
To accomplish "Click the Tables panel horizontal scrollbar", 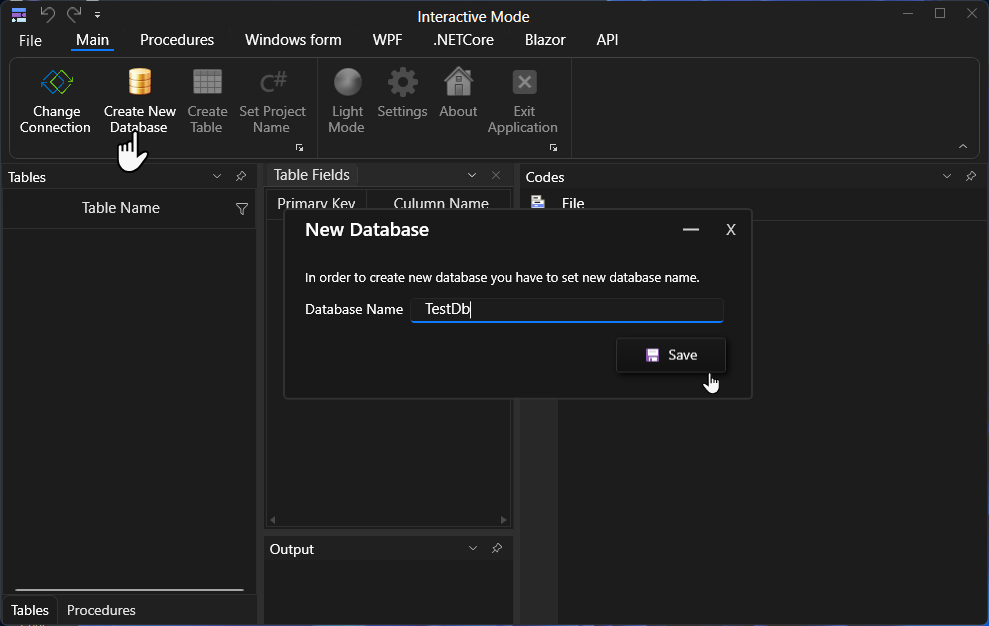I will [x=129, y=590].
